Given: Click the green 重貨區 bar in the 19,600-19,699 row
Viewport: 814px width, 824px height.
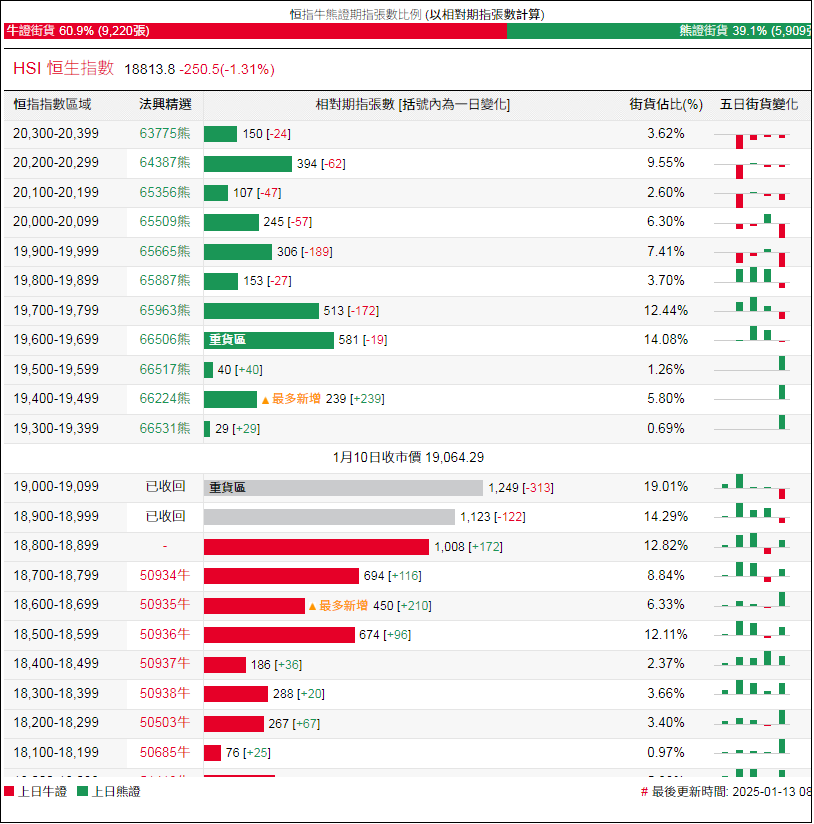Looking at the screenshot, I should click(x=268, y=340).
